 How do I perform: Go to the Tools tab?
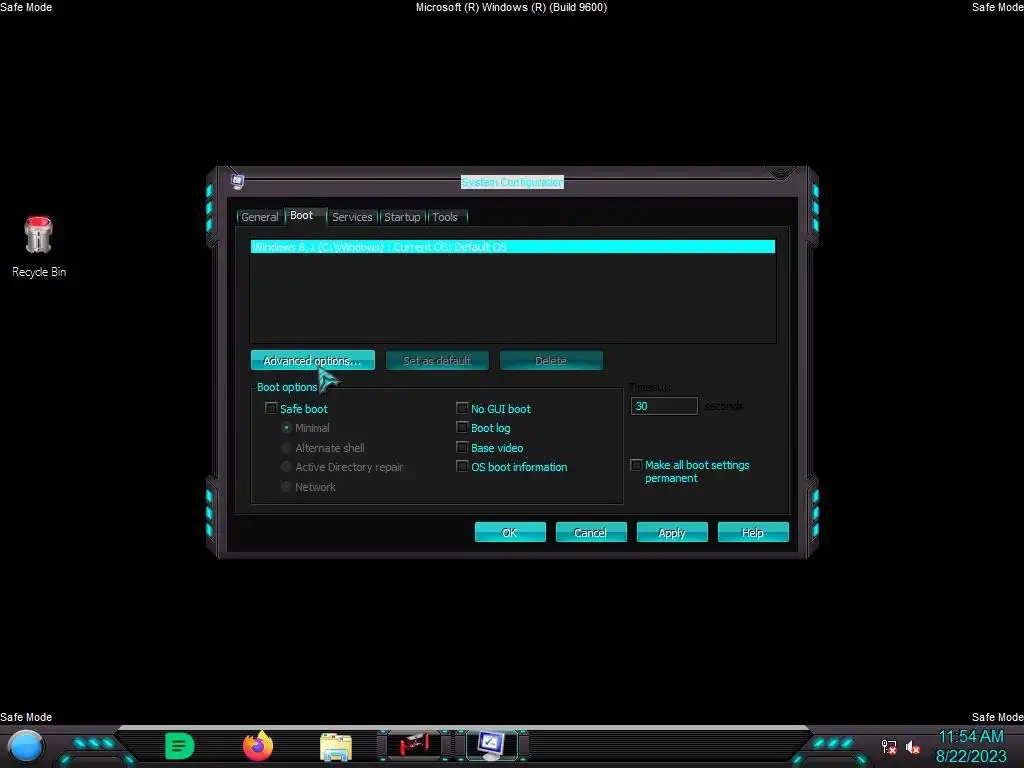445,217
